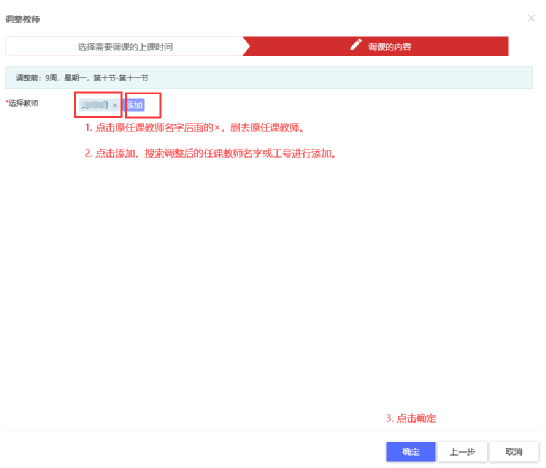The height and width of the screenshot is (468, 546).
Task: Go back using the 上一步 button
Action: 462,452
